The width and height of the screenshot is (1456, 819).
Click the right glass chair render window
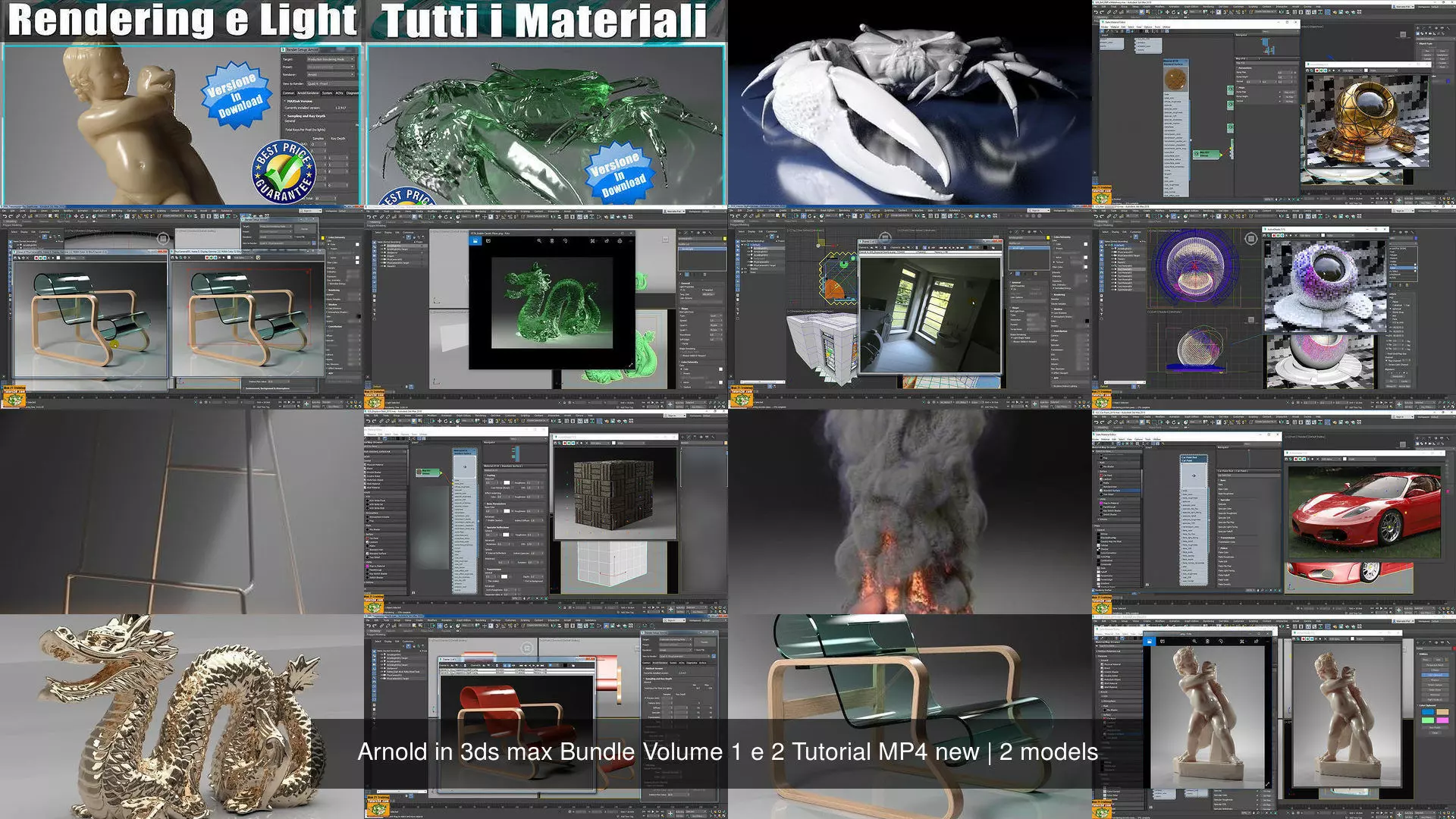(249, 315)
